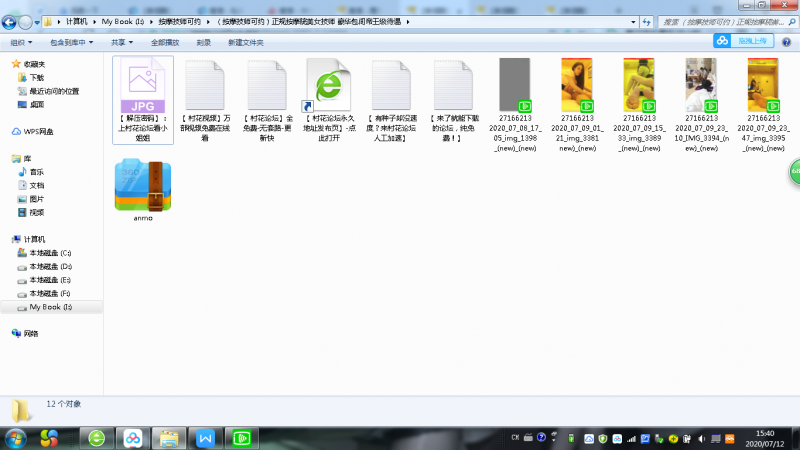Select video thumbnail ending img_3389

pos(639,85)
